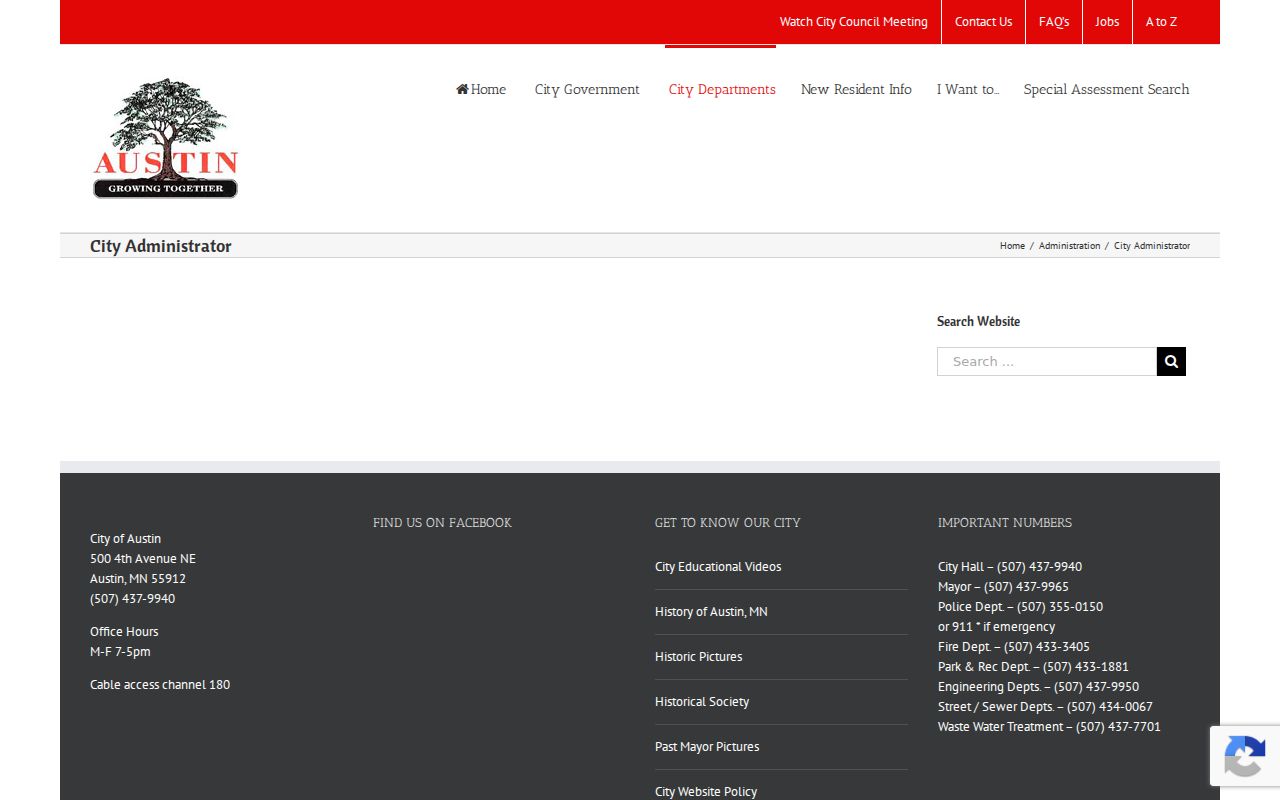Viewport: 1280px width, 800px height.
Task: View Past Mayor Pictures link
Action: pyautogui.click(x=707, y=747)
